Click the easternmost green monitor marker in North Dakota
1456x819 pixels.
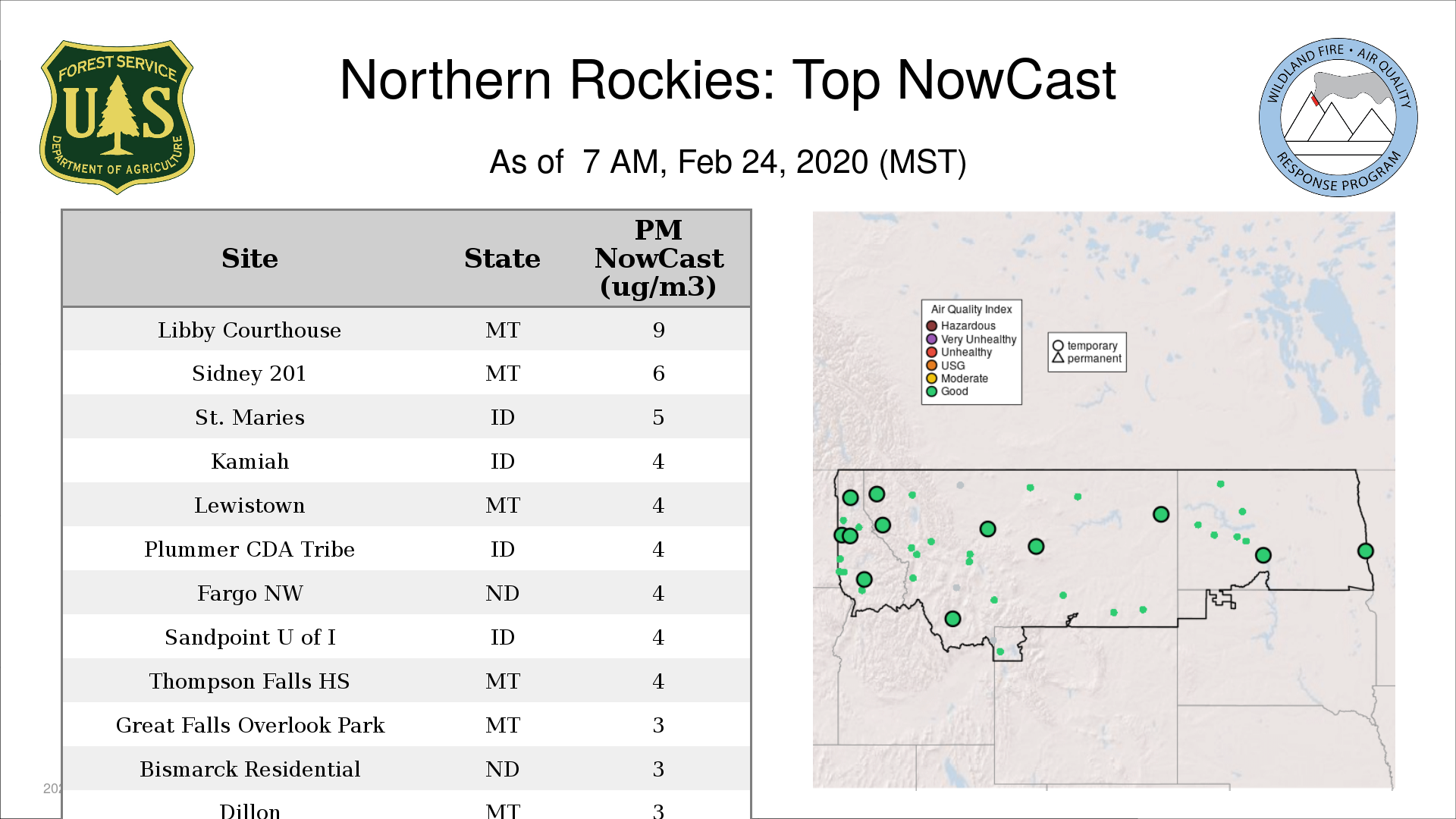pyautogui.click(x=1365, y=551)
